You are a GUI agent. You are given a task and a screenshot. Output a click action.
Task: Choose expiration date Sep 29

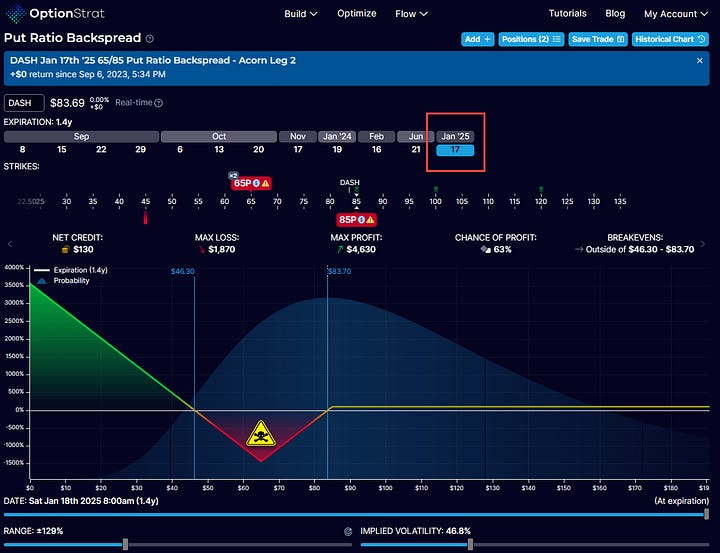pyautogui.click(x=141, y=150)
